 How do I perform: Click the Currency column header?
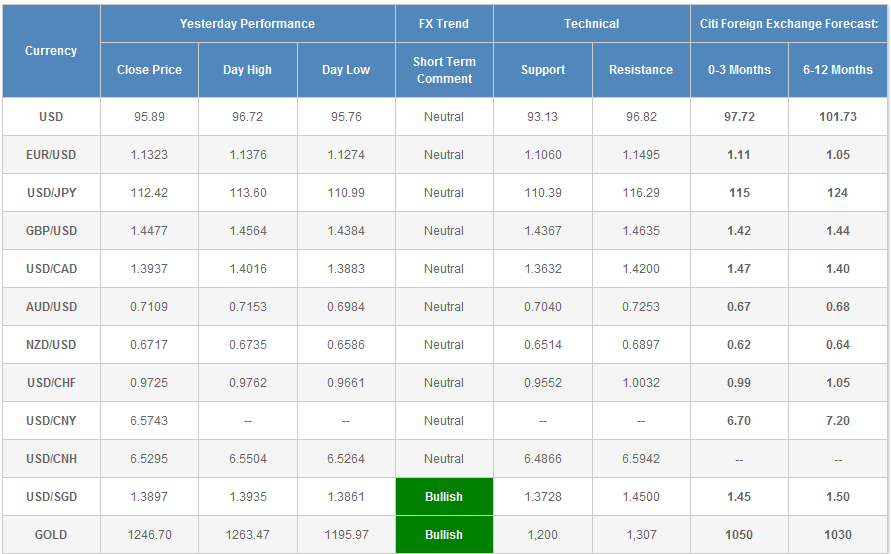coord(51,51)
